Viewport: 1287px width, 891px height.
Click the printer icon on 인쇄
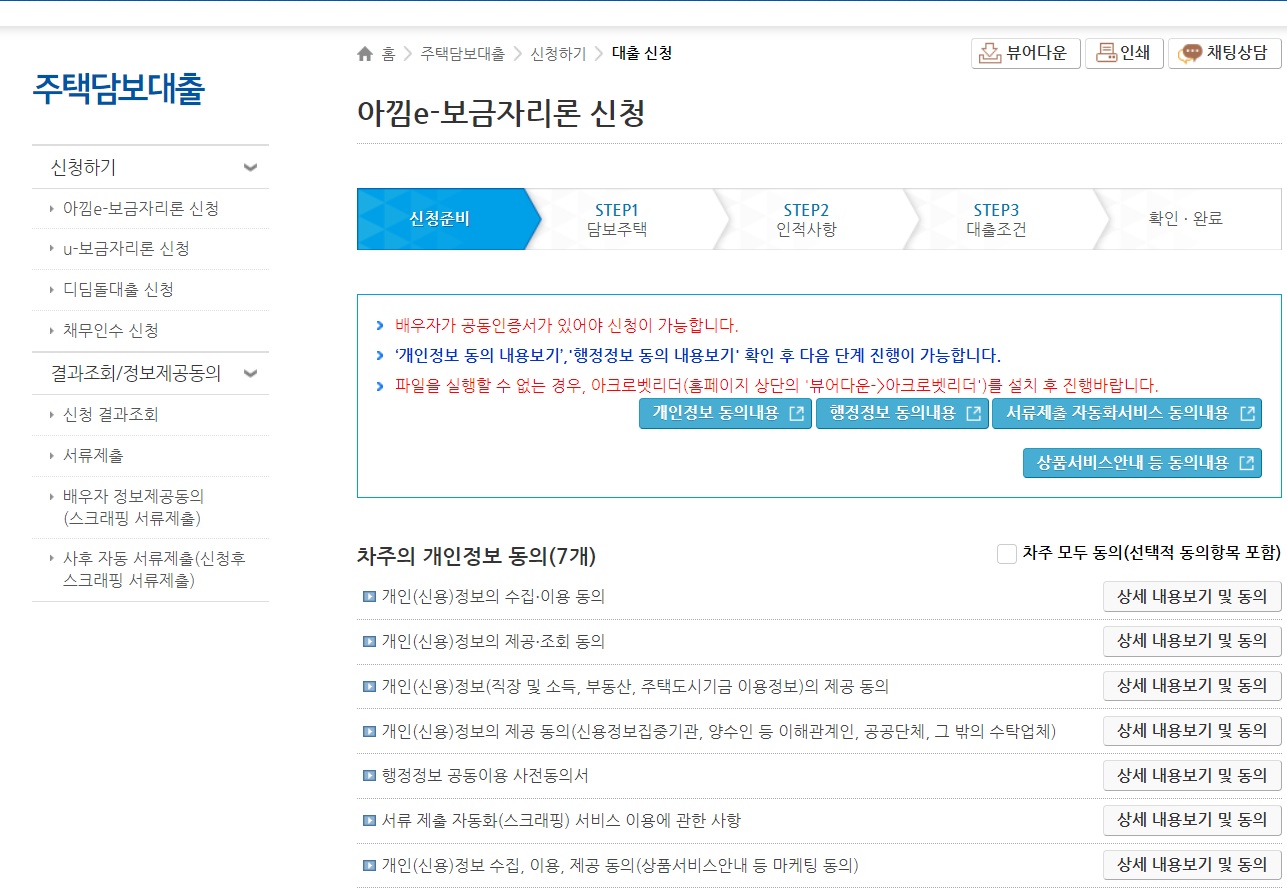coord(1106,53)
